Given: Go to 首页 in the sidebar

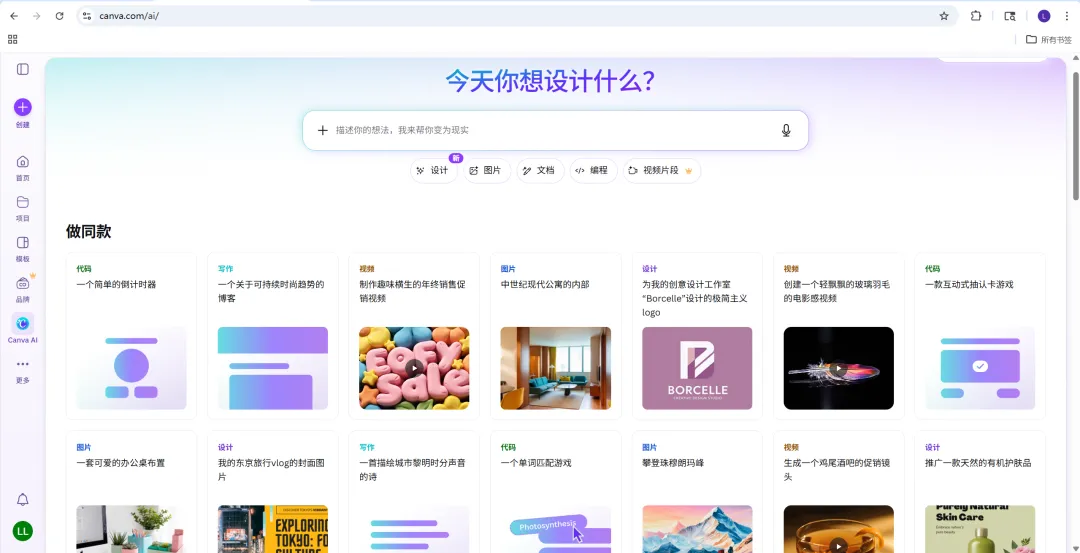Looking at the screenshot, I should (x=23, y=167).
